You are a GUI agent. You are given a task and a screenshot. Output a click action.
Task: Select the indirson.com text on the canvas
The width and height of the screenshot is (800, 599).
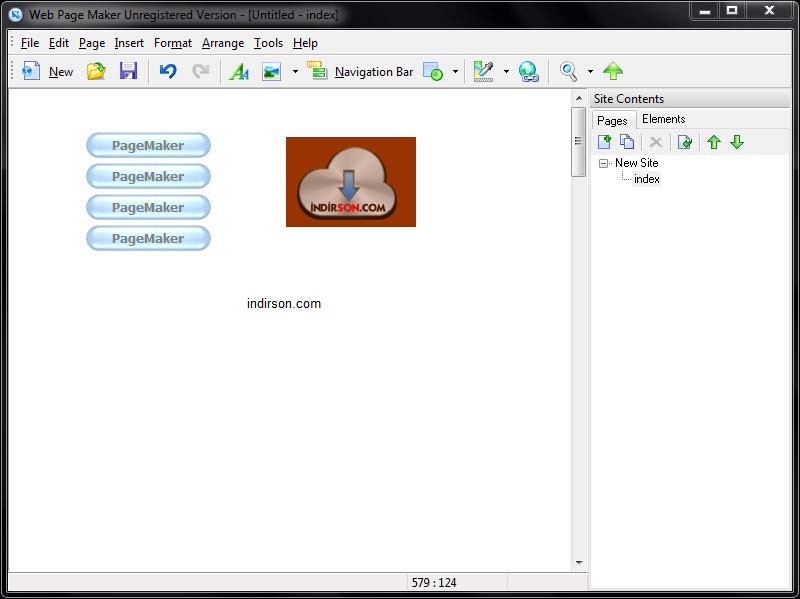pyautogui.click(x=284, y=304)
